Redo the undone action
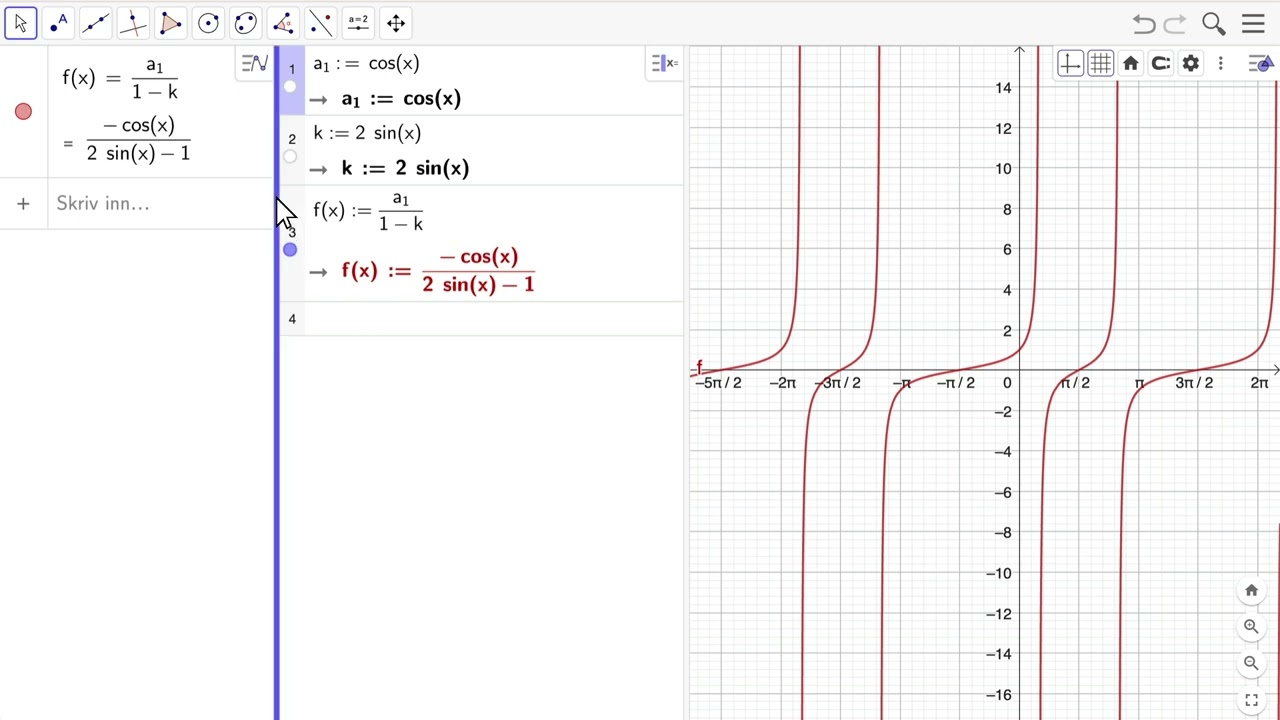The height and width of the screenshot is (720, 1280). coord(1176,24)
